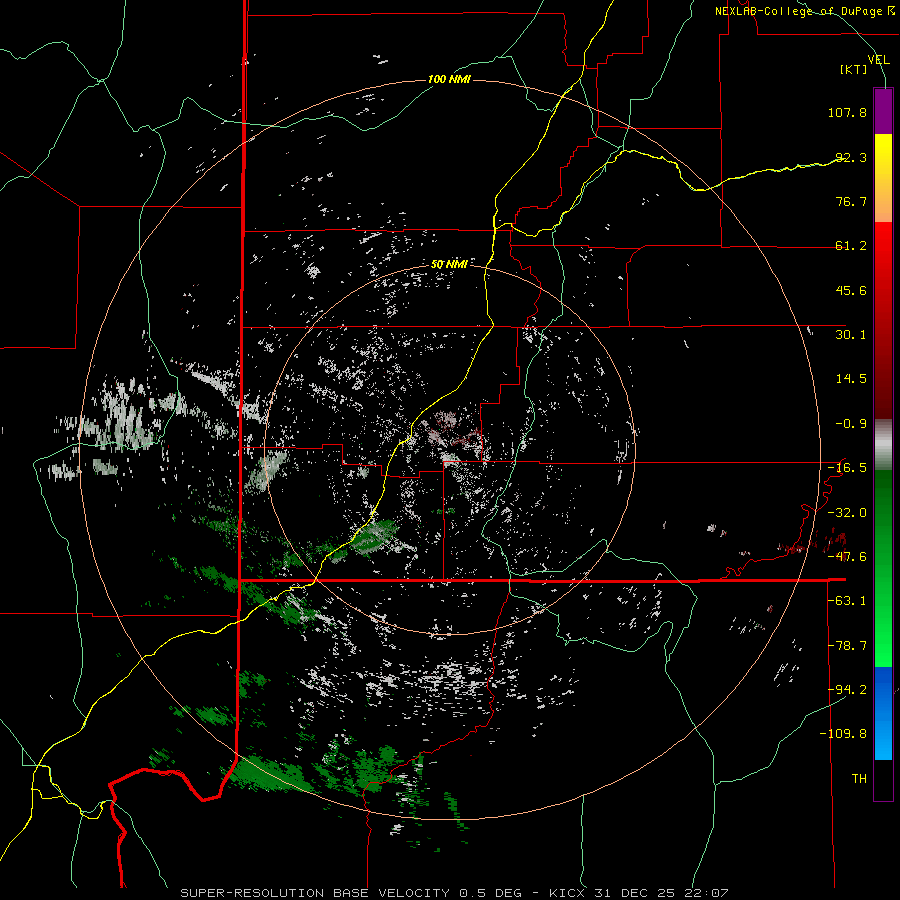The height and width of the screenshot is (900, 900).
Task: Click the TH label at the bottom of the legend
Action: [859, 779]
